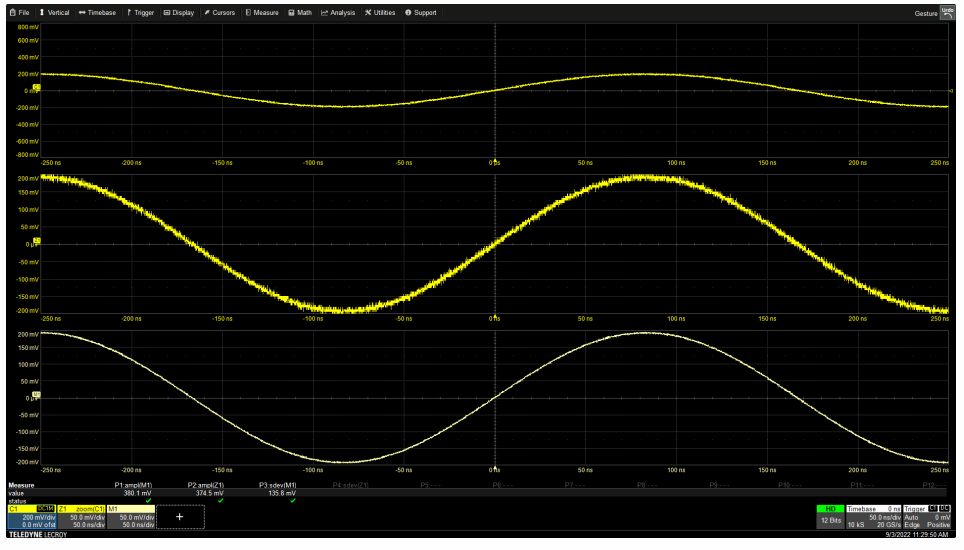Viewport: 964px width, 550px height.
Task: Open the Timebase menu
Action: [97, 12]
